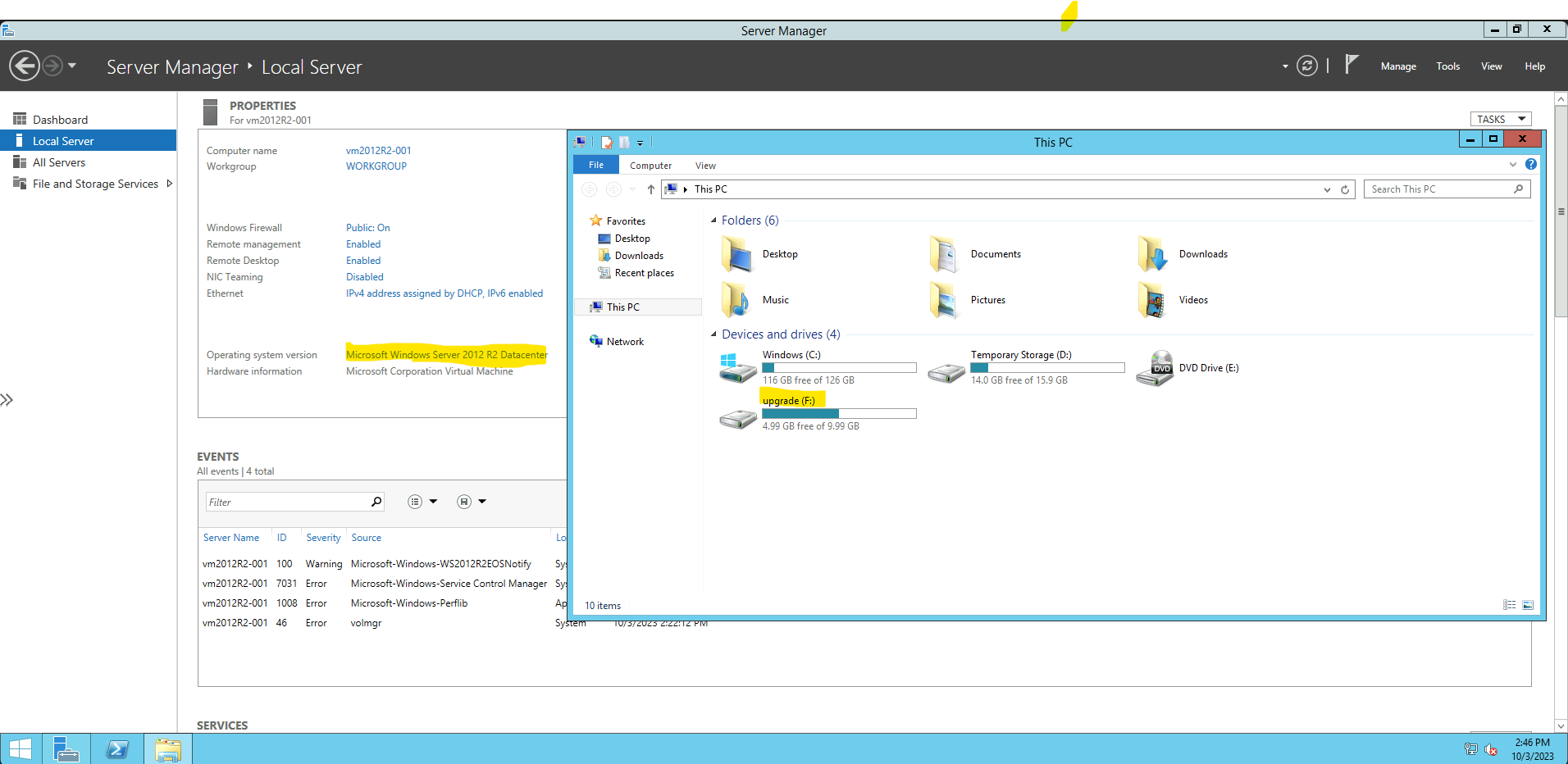
Task: Select the volmgr event row
Action: click(384, 623)
